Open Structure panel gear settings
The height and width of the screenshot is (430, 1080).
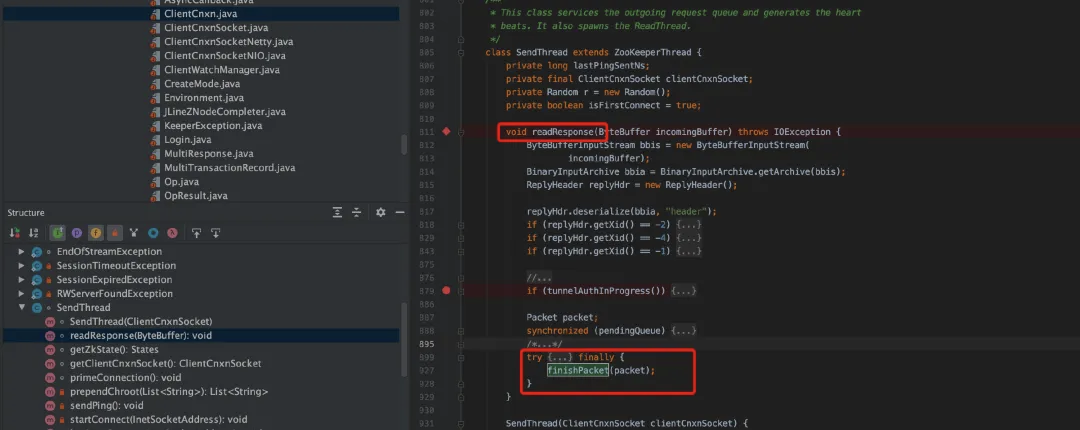(x=380, y=212)
